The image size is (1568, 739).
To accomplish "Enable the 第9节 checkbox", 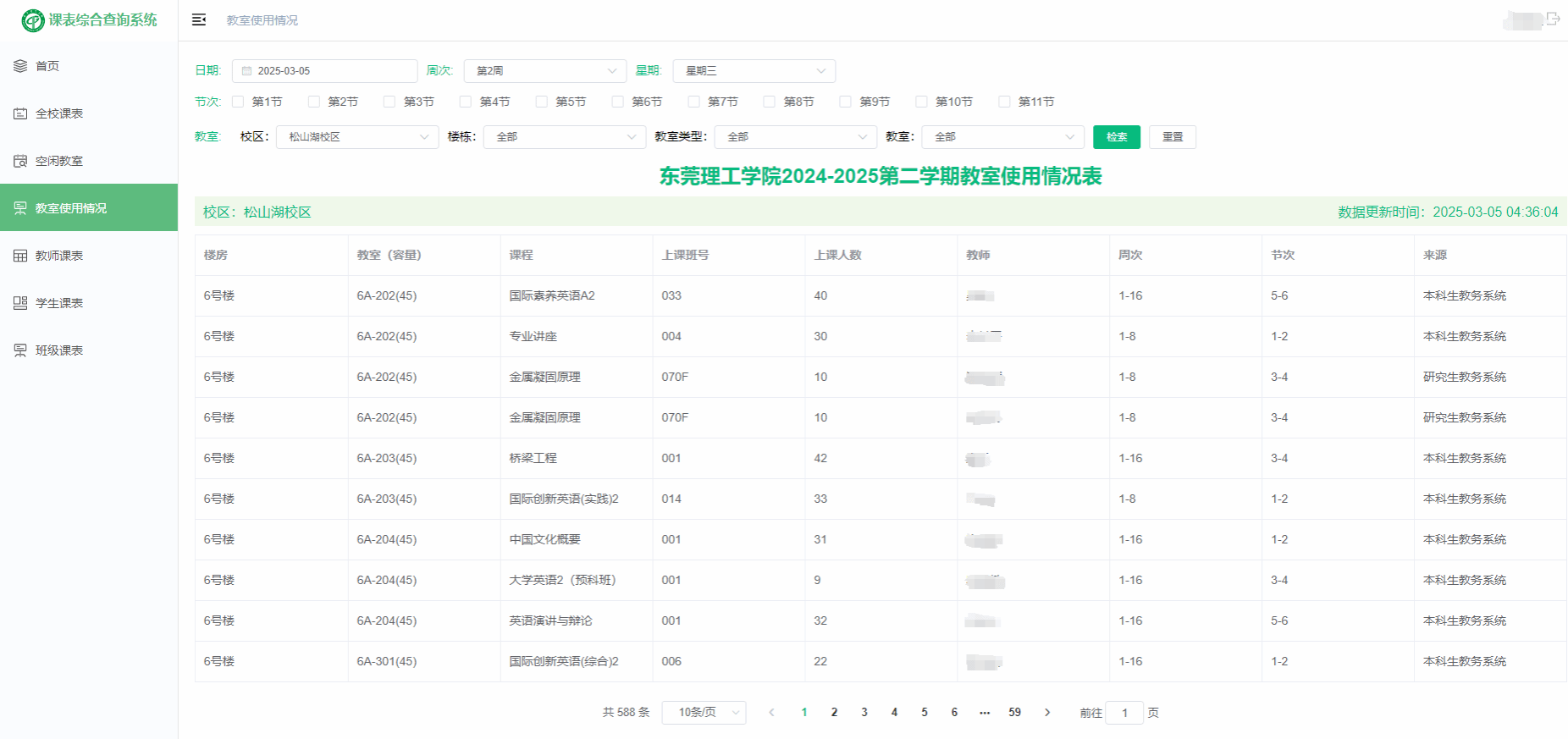I will pos(846,102).
